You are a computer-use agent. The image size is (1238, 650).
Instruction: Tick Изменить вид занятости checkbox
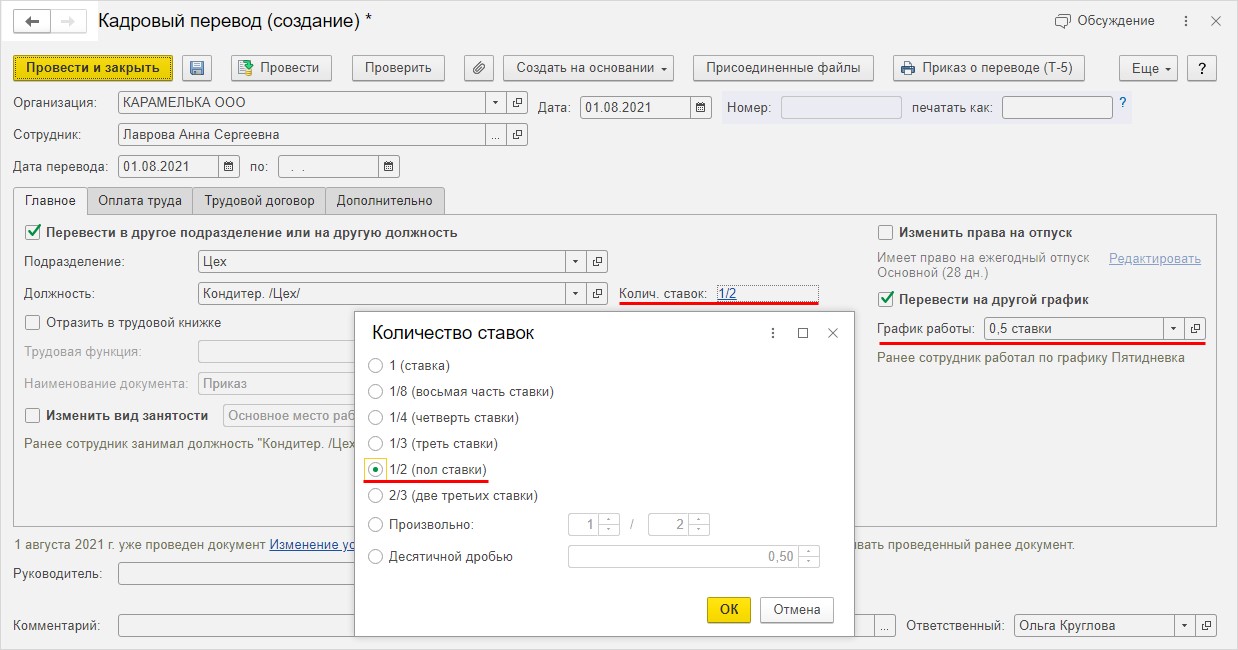coord(32,415)
